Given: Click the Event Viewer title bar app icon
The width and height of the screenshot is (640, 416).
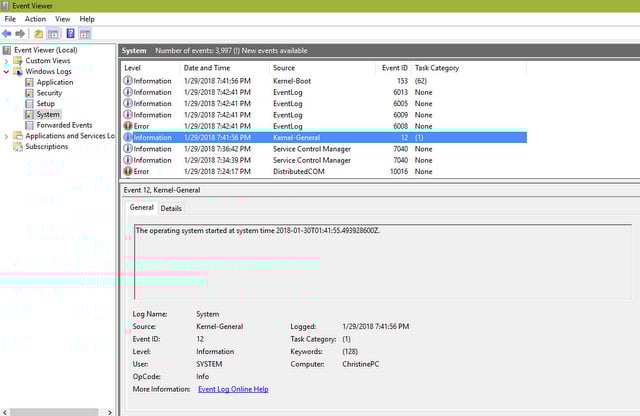Looking at the screenshot, I should pos(5,6).
